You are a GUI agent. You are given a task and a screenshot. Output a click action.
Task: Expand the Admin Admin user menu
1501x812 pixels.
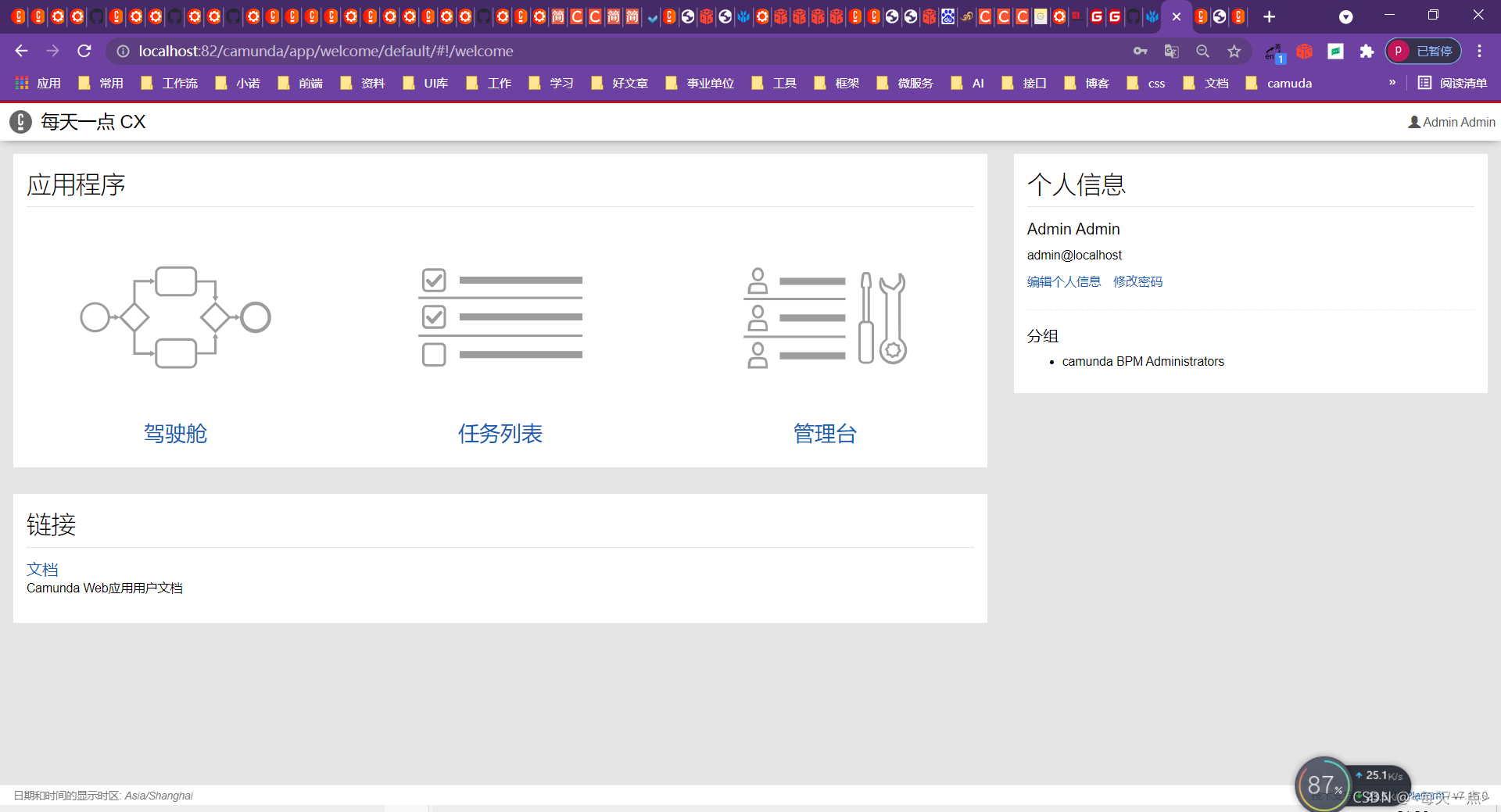pyautogui.click(x=1452, y=122)
